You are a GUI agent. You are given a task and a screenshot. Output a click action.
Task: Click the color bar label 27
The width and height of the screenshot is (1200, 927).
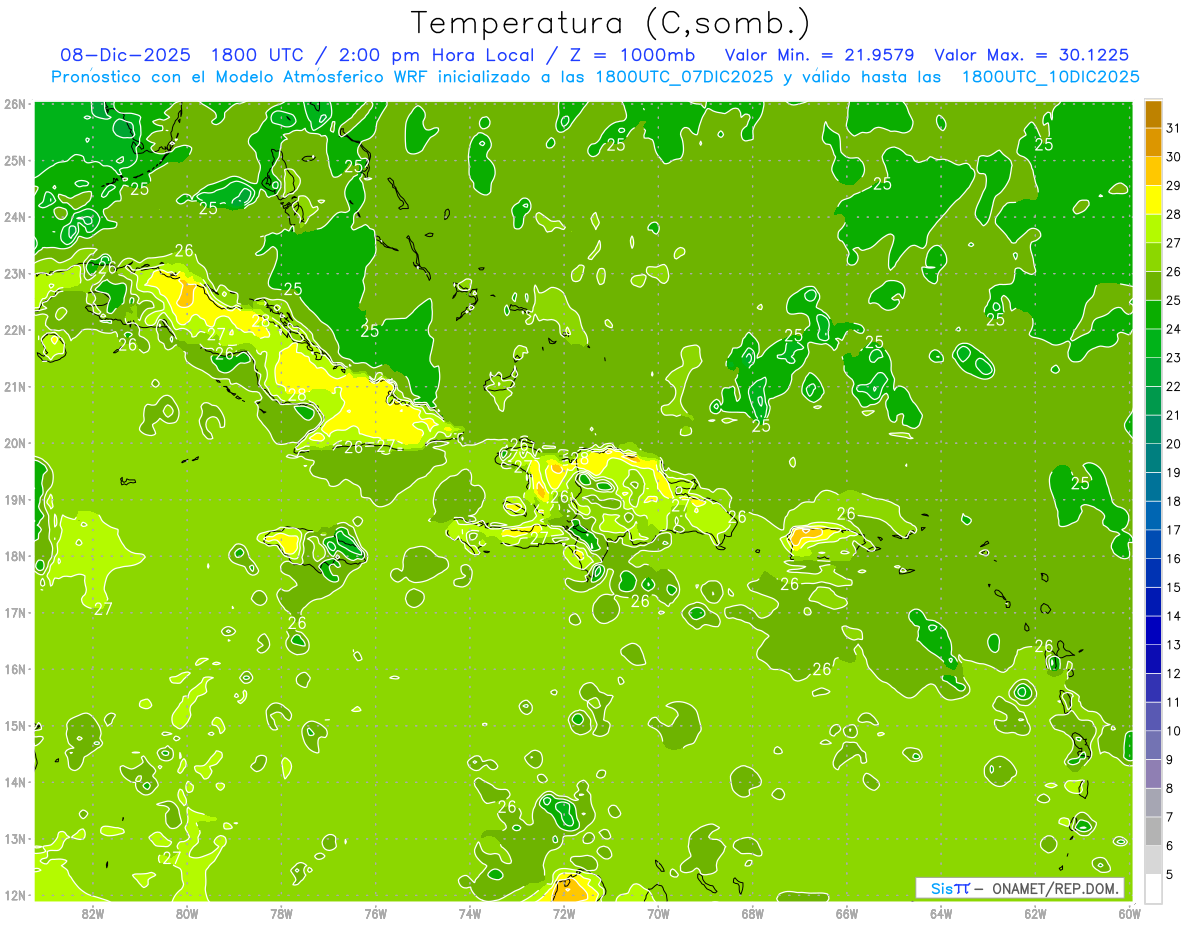coord(1172,243)
